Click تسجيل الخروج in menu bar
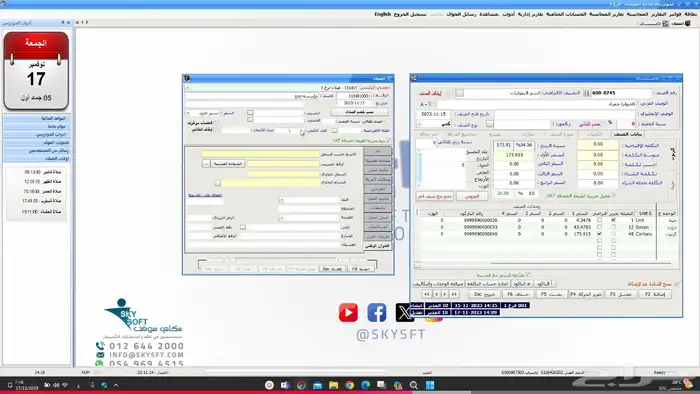 pos(410,14)
